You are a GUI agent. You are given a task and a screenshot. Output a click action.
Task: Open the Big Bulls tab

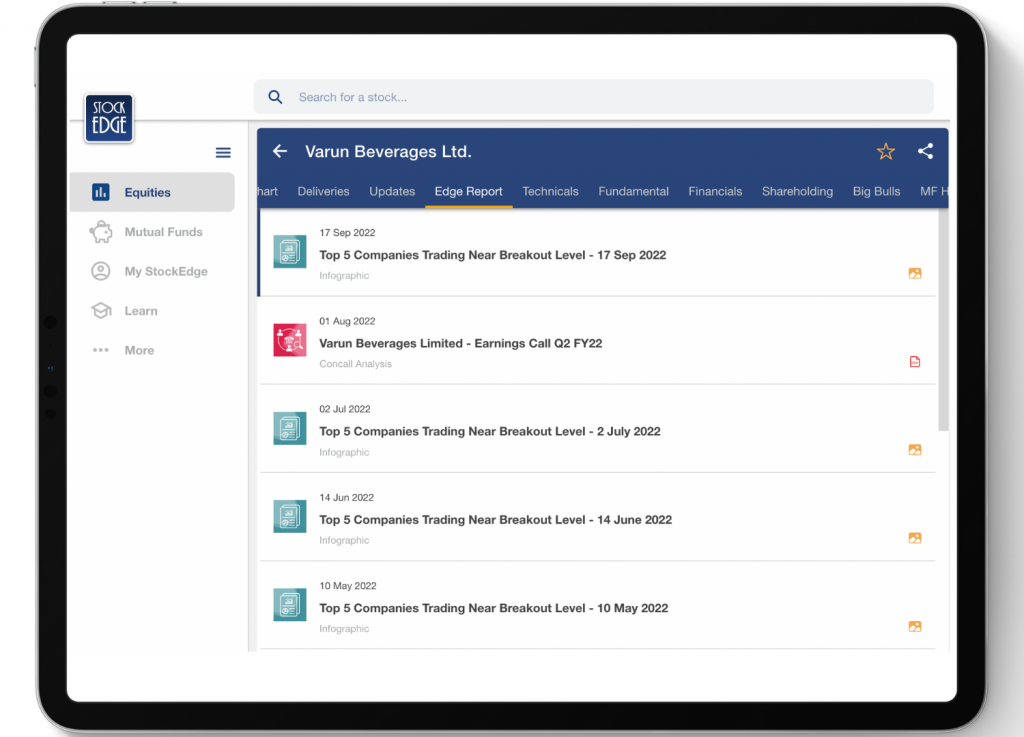coord(876,191)
